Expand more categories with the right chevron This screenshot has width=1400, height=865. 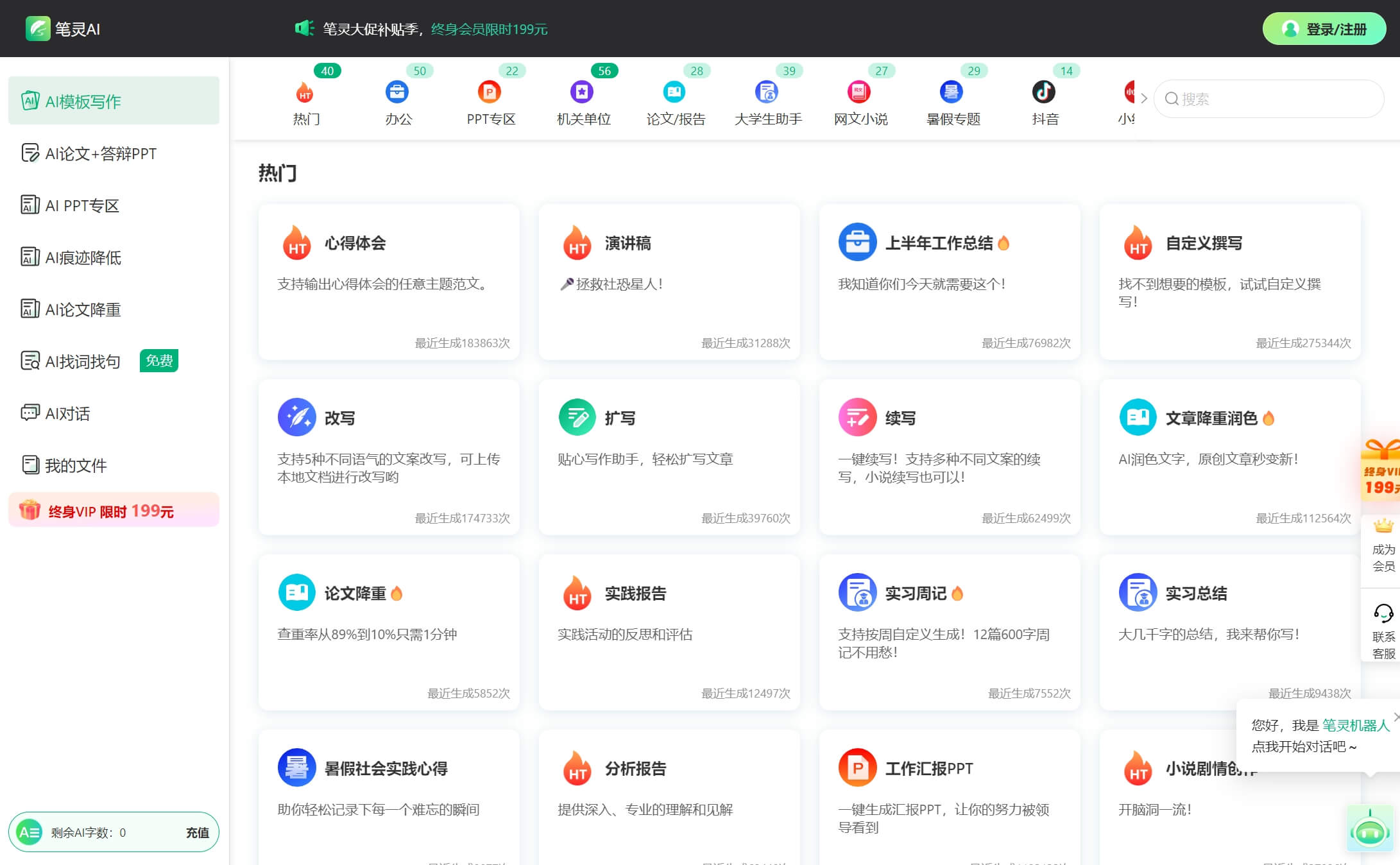coord(1143,99)
